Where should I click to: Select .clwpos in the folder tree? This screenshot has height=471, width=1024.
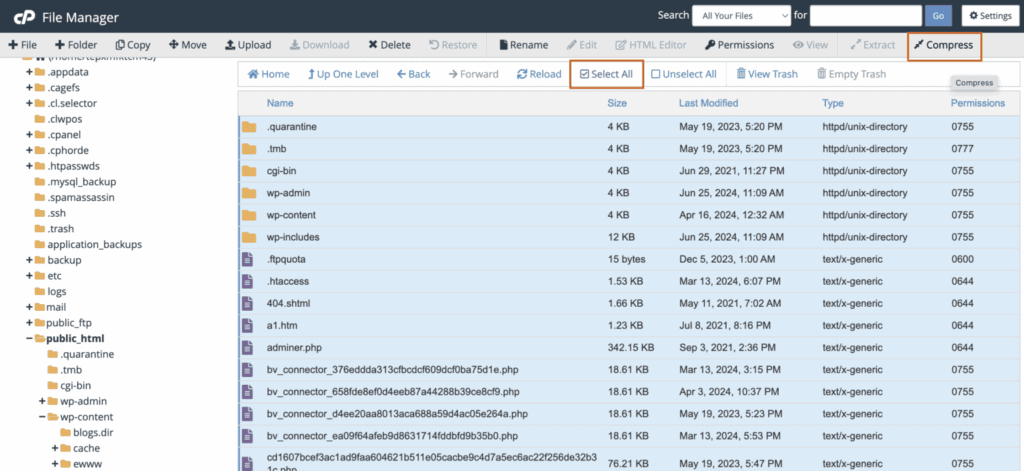(x=65, y=119)
